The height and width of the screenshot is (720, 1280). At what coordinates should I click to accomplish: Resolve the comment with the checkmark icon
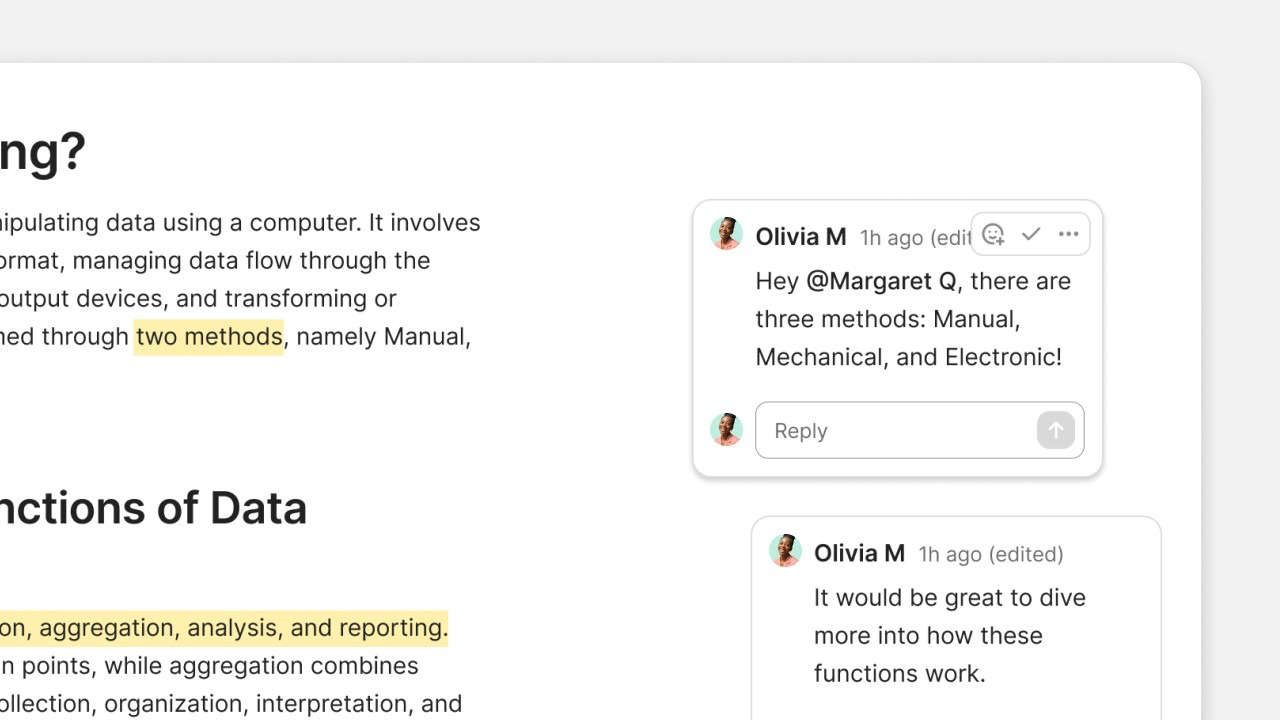[x=1031, y=234]
